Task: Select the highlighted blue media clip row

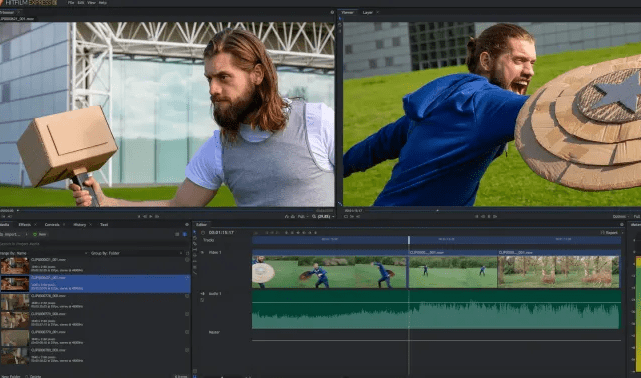Action: click(x=95, y=283)
